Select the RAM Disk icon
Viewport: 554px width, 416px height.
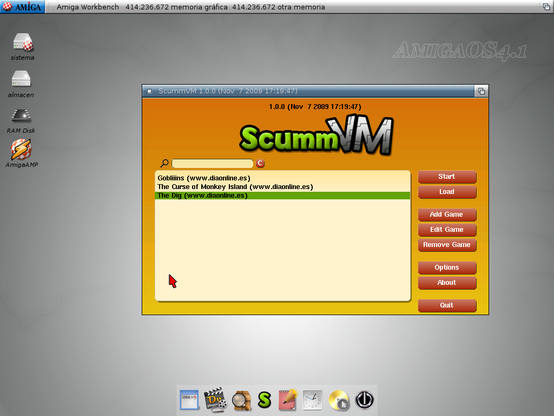point(21,115)
